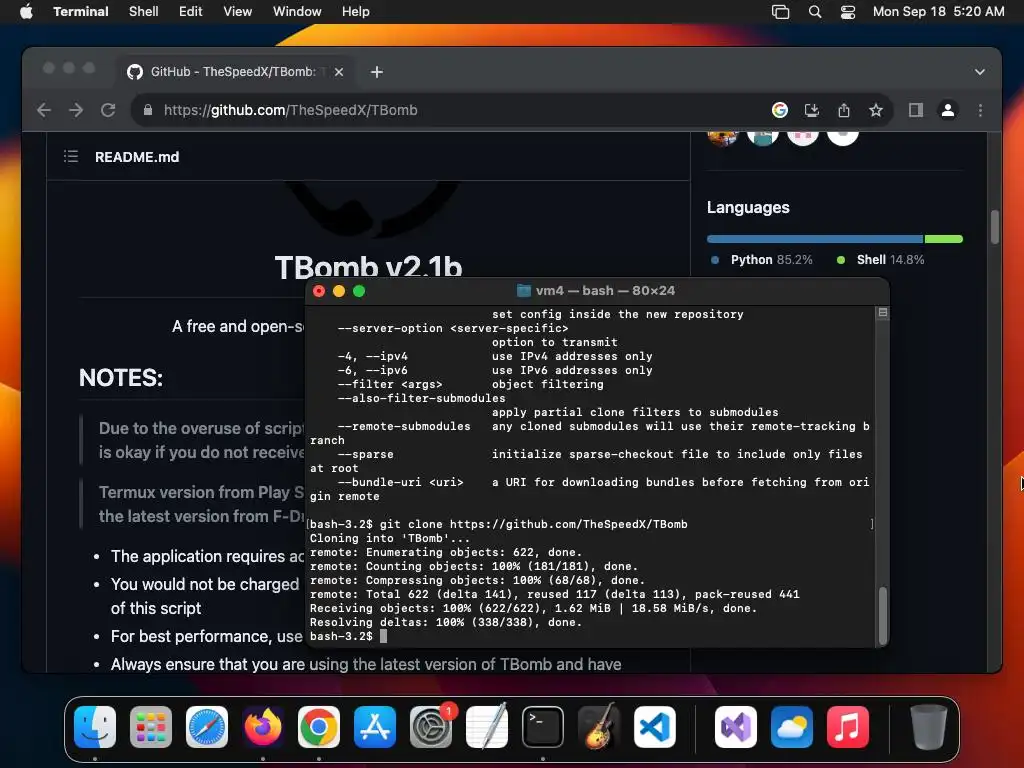Screen dimensions: 1024x768
Task: Open the Help menu
Action: coord(356,12)
